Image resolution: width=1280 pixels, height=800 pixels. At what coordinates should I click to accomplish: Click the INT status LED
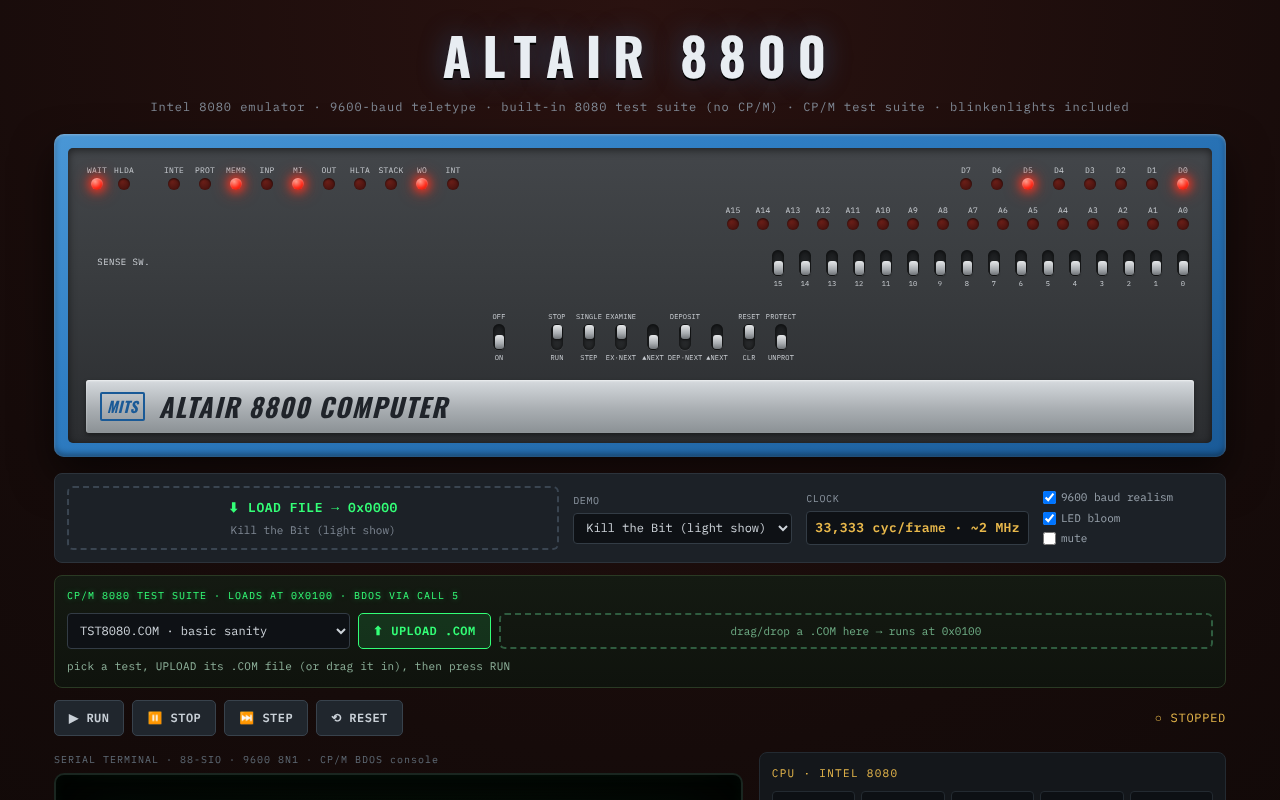pyautogui.click(x=453, y=184)
